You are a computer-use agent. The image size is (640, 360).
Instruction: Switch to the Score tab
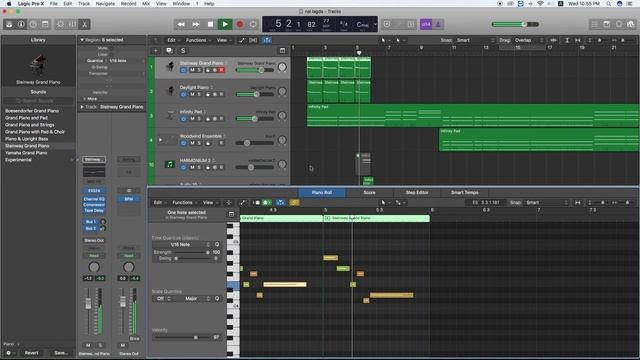[x=369, y=193]
